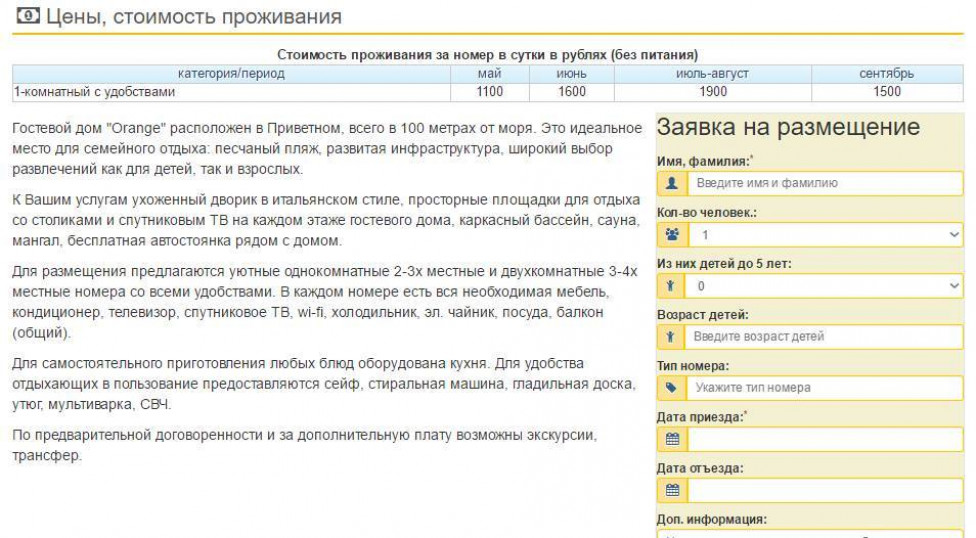Screen dimensions: 976x538
Task: Click the child icon beside the under-5 children selector
Action: click(x=672, y=286)
